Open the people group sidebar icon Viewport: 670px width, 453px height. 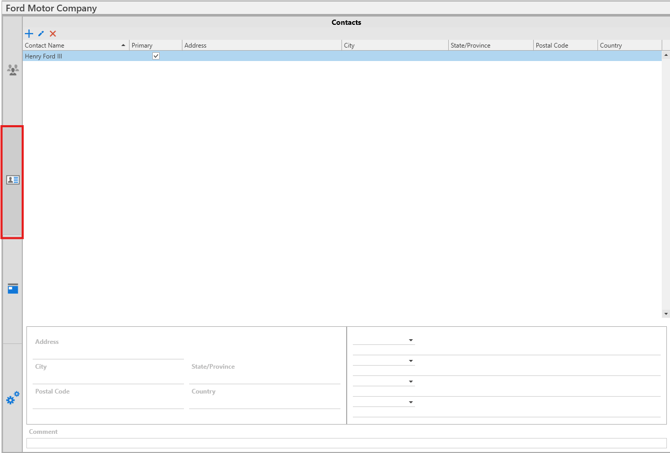[13, 70]
